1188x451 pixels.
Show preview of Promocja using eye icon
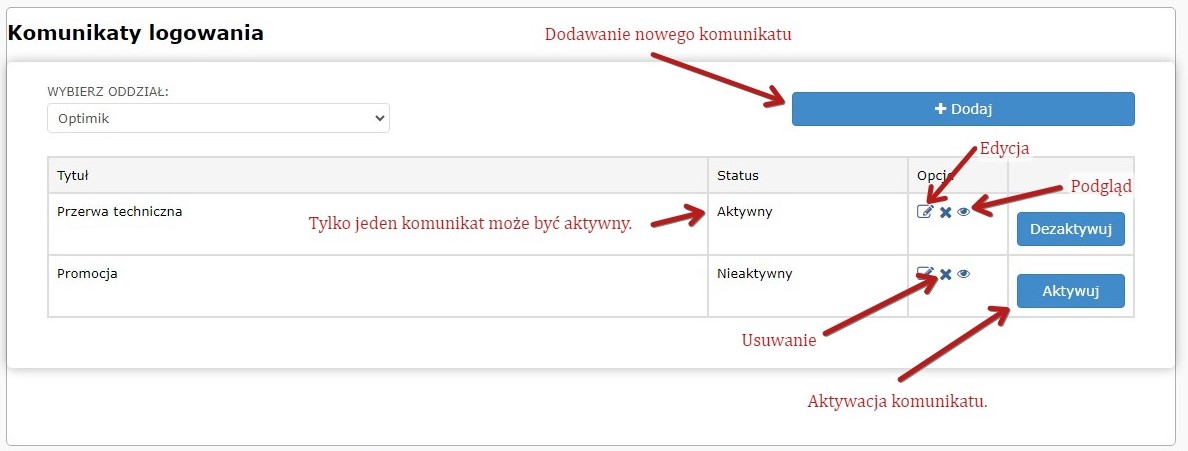[964, 274]
